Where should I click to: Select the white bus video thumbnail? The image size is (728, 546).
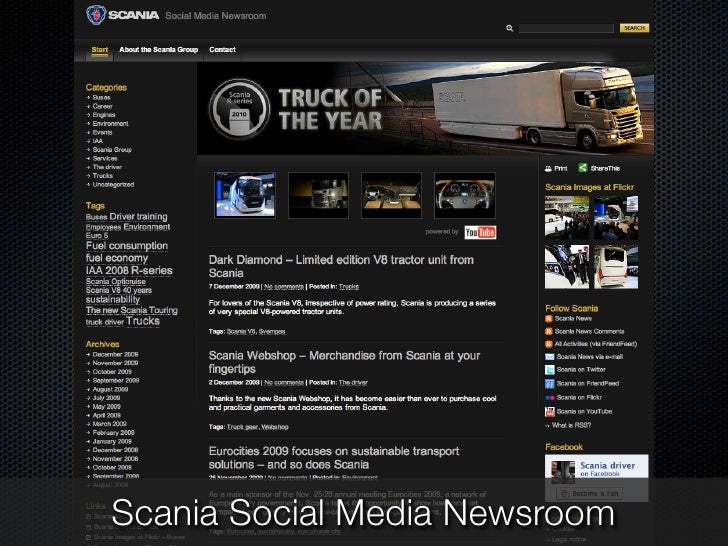coord(245,195)
